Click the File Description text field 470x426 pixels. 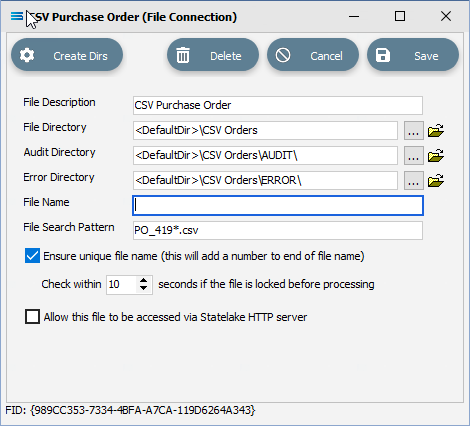[278, 105]
